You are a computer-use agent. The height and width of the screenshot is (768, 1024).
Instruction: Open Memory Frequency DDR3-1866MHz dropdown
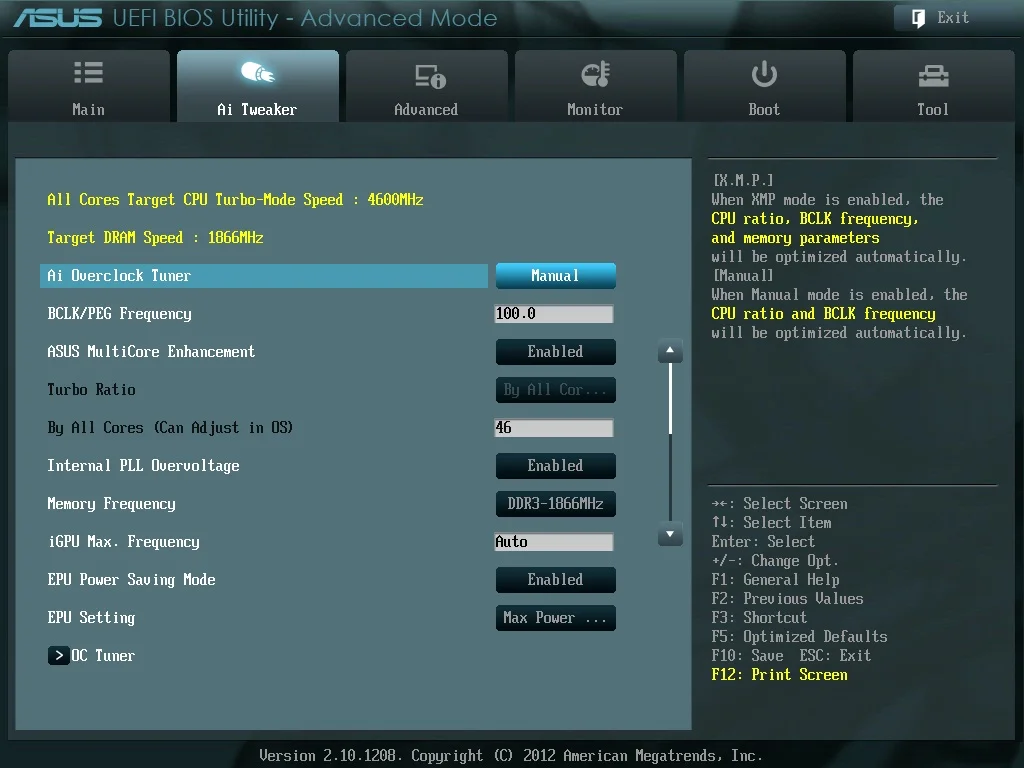coord(556,504)
